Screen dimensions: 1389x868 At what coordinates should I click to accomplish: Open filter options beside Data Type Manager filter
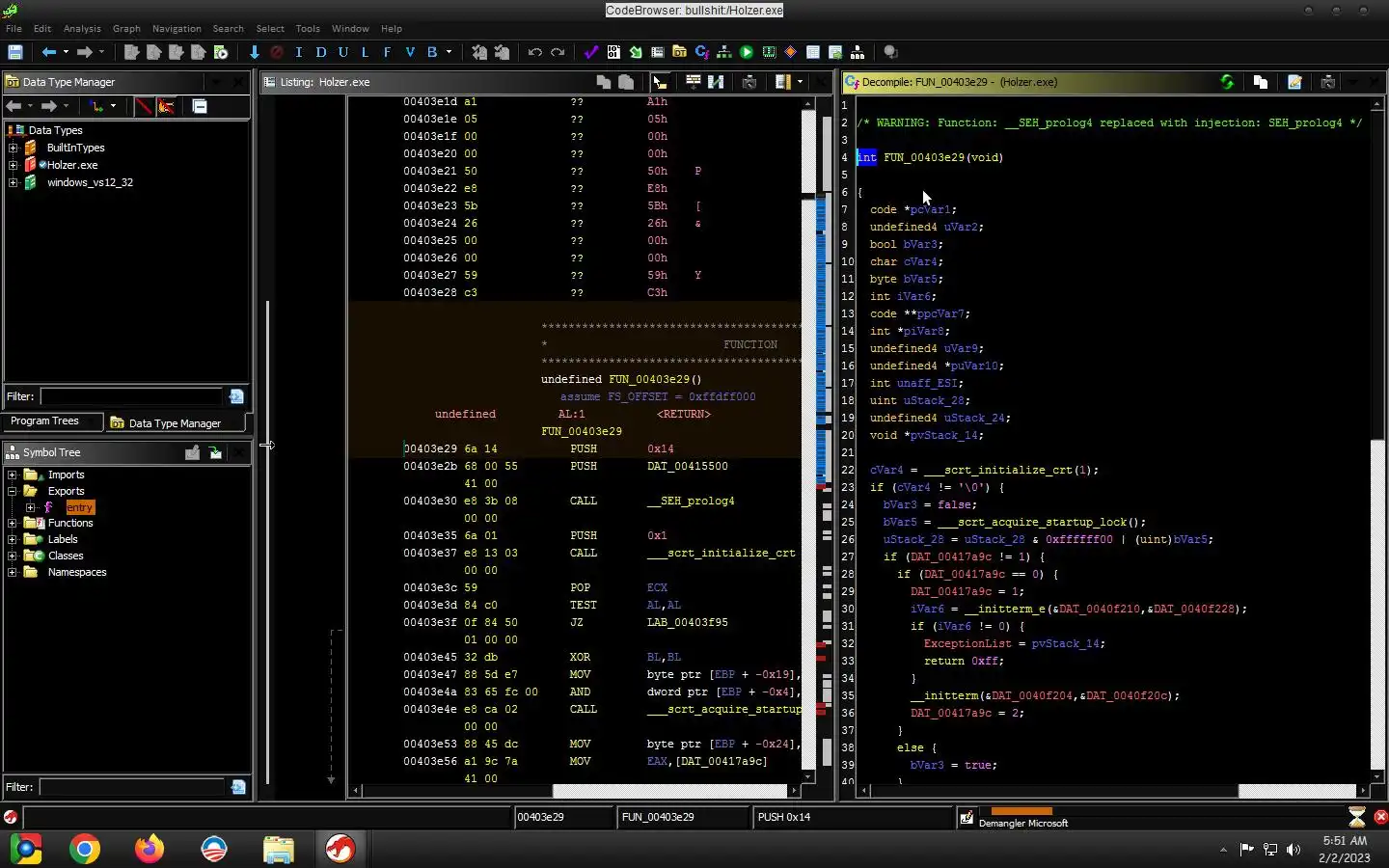point(236,396)
